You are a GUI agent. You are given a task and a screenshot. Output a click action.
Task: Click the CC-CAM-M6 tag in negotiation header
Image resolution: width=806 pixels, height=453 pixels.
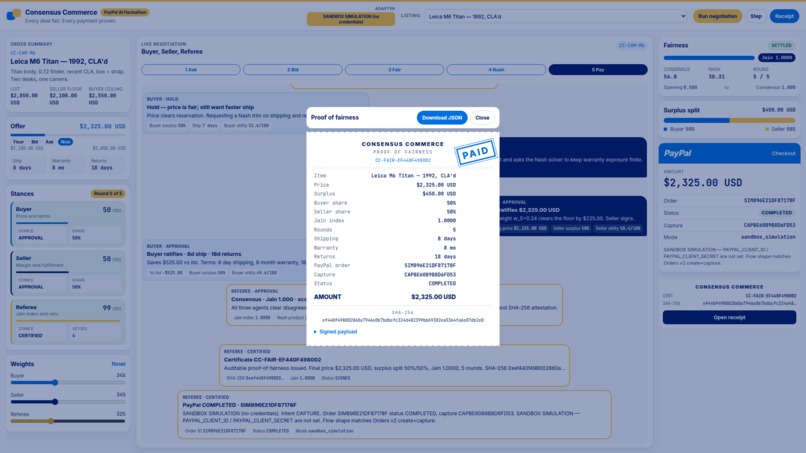coord(632,45)
